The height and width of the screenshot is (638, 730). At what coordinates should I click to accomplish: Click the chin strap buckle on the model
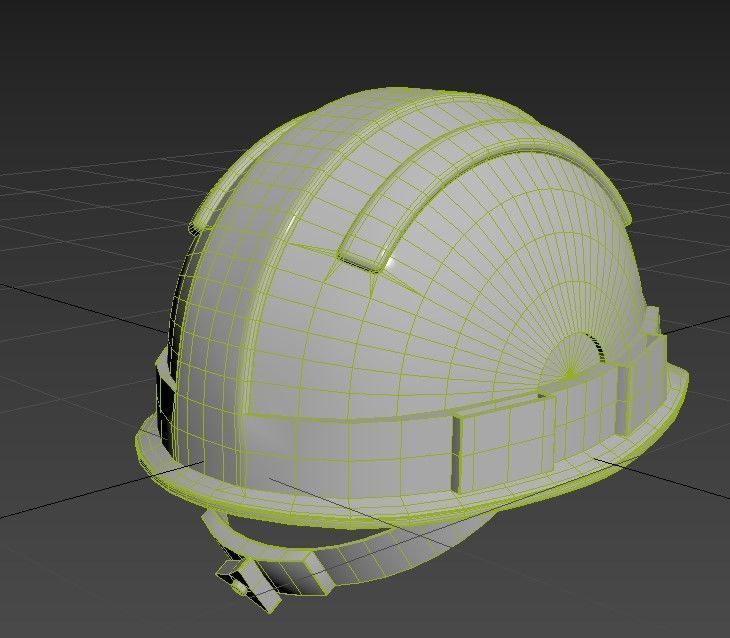[x=248, y=584]
